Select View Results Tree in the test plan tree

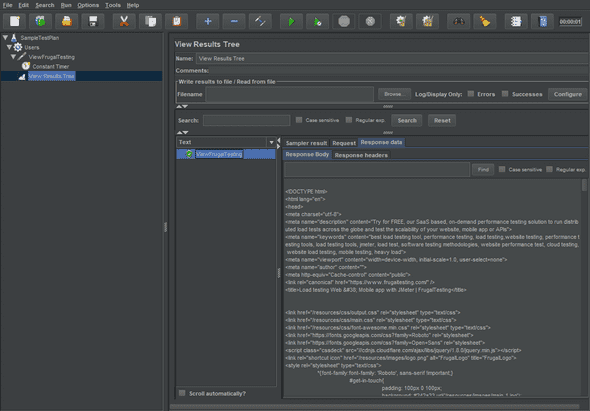52,76
